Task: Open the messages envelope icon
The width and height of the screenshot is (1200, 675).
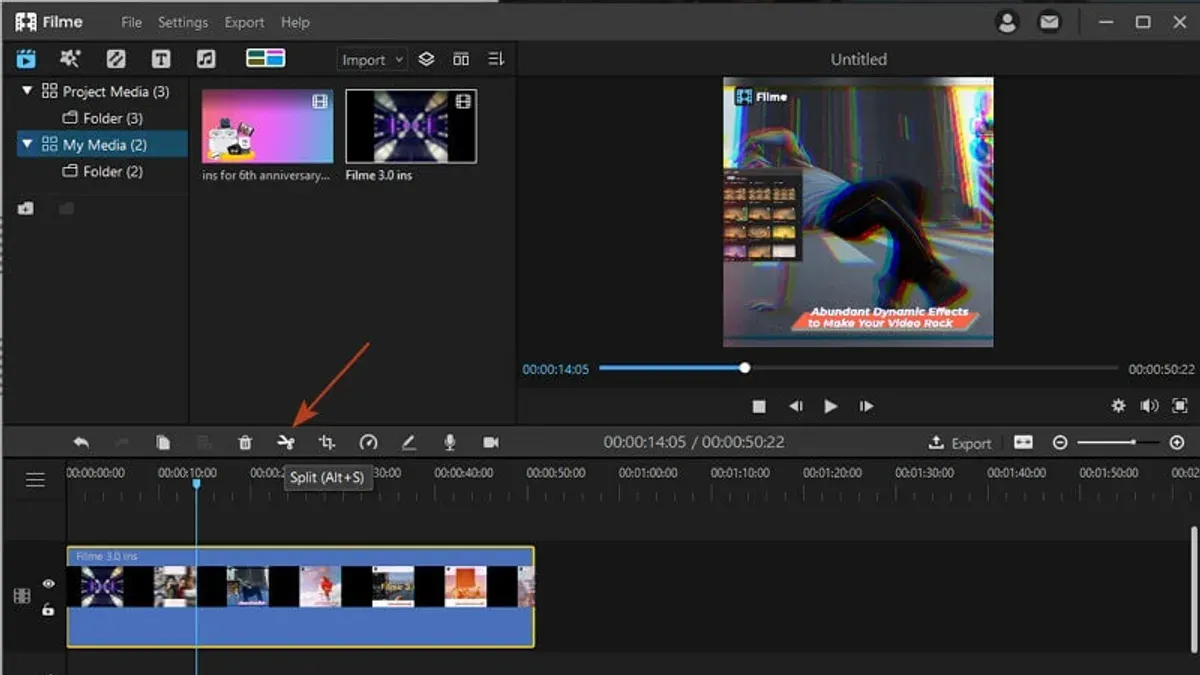Action: coord(1049,21)
